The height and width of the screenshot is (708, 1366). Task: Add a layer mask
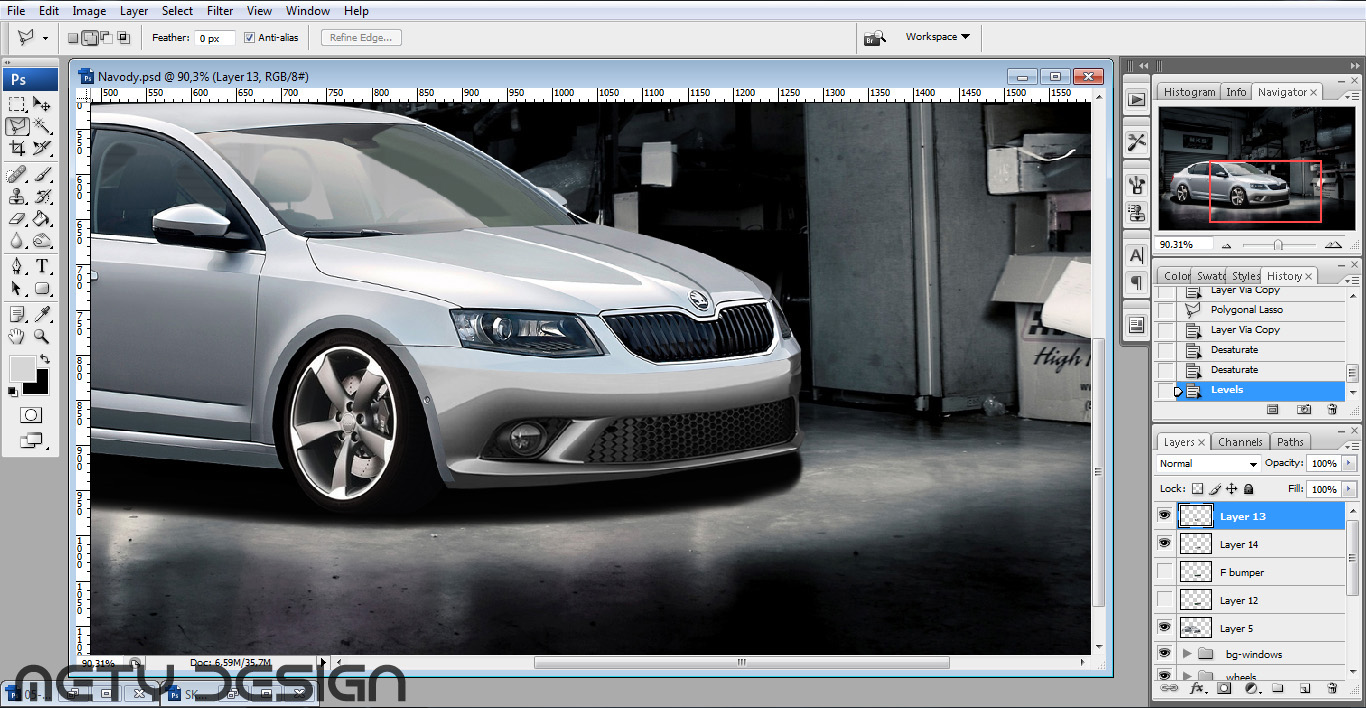[1224, 689]
